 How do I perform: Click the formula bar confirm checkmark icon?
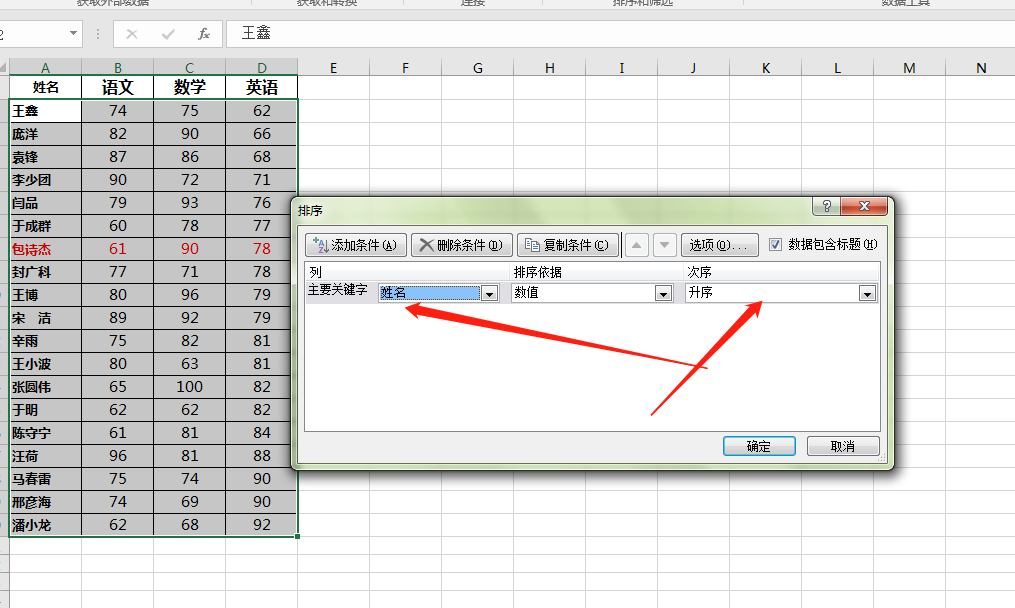pos(168,34)
